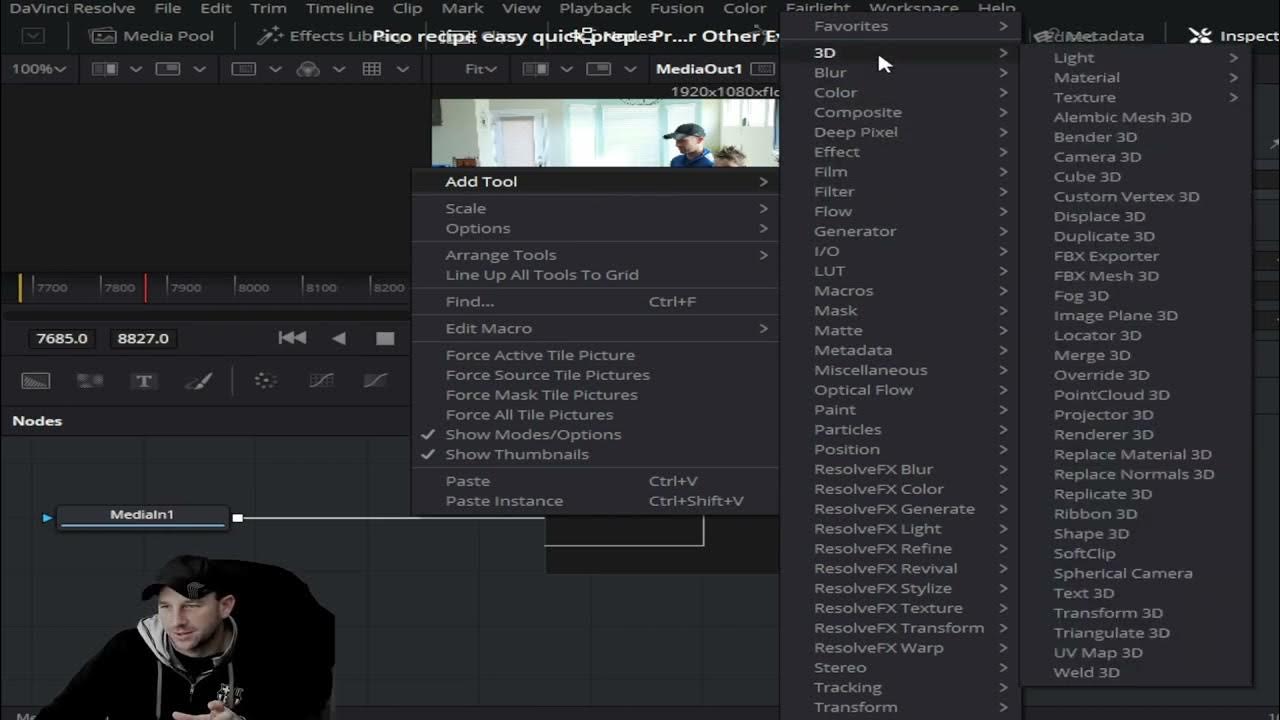Image resolution: width=1280 pixels, height=720 pixels.
Task: Click the viewer icon next to MediaOut1
Action: pyautogui.click(x=764, y=69)
